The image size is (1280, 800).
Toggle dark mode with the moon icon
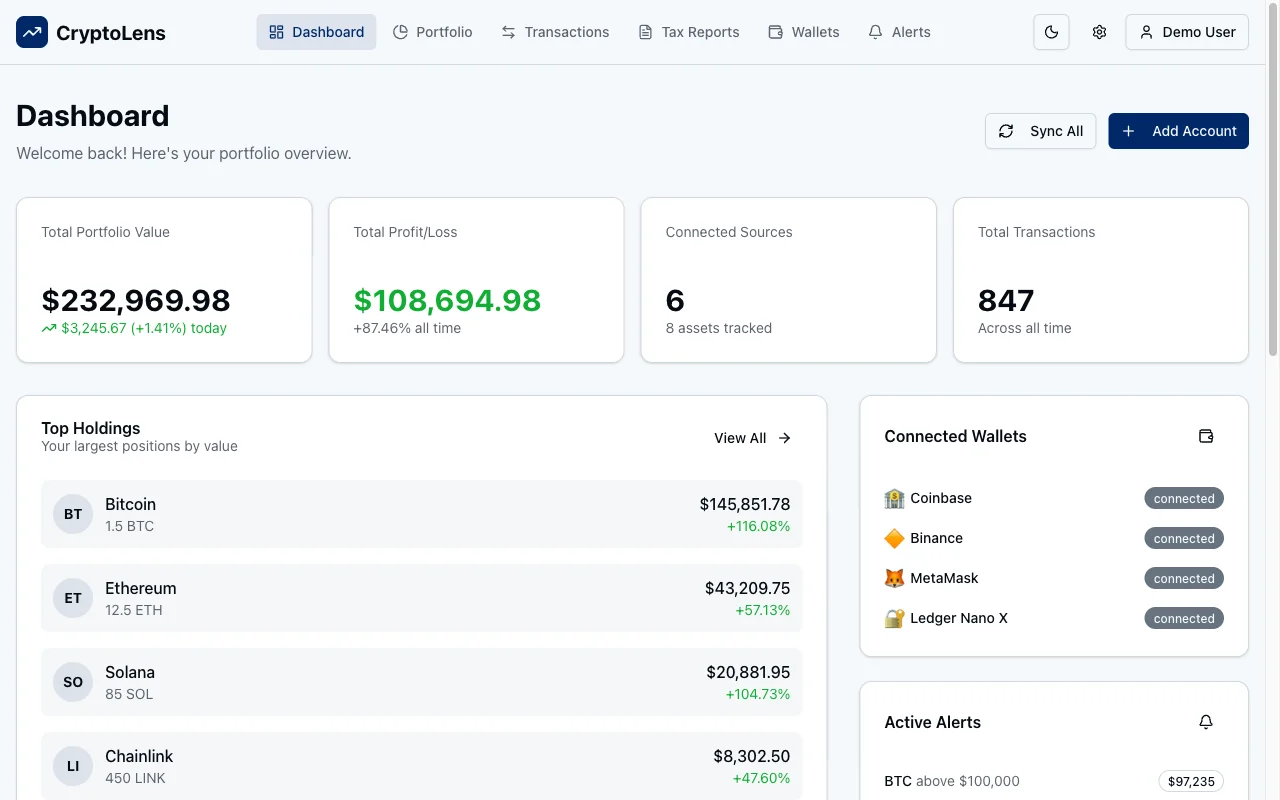pyautogui.click(x=1051, y=31)
